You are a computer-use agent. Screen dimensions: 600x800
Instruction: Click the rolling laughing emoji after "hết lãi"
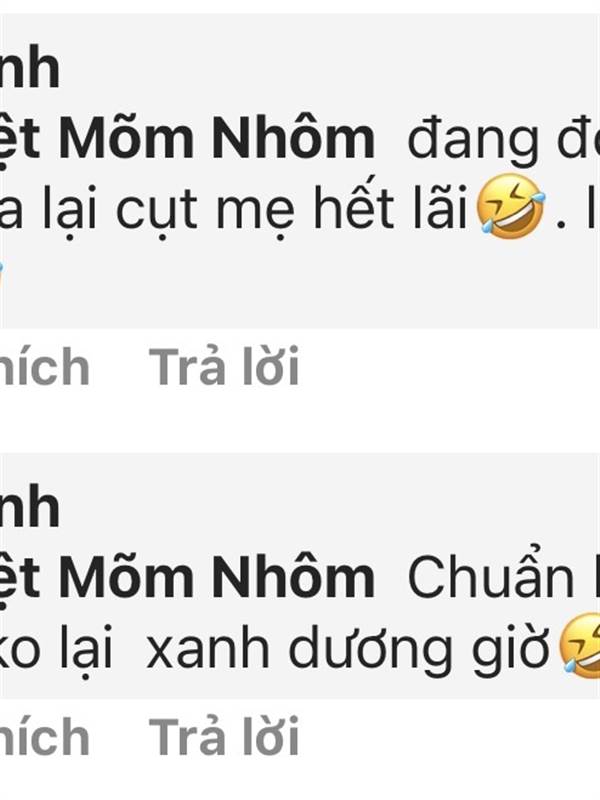coord(511,206)
